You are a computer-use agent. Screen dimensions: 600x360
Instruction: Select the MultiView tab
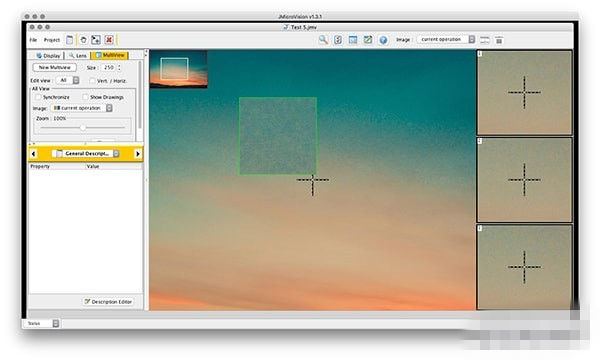[110, 55]
